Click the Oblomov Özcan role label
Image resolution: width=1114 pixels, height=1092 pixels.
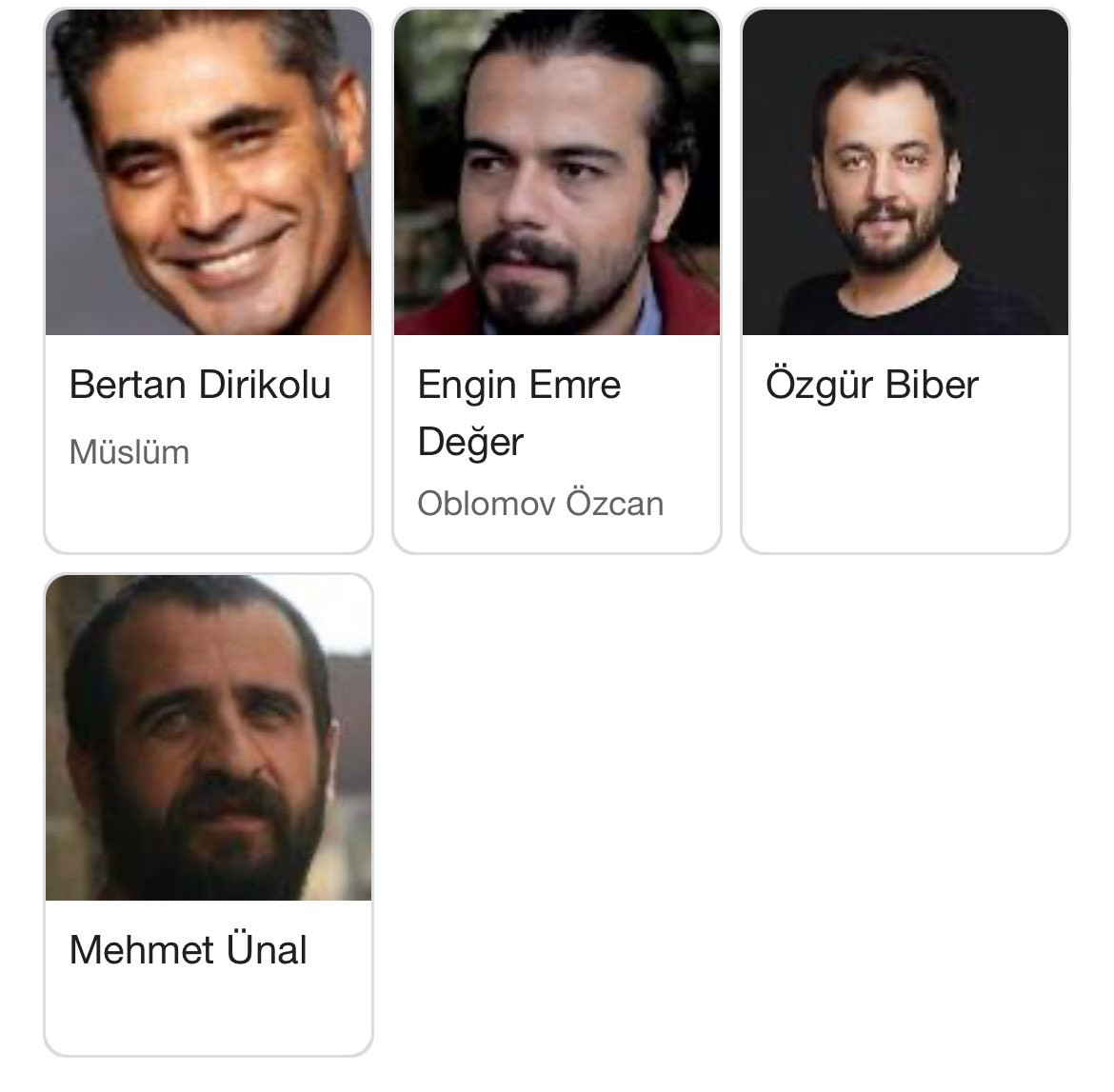(541, 503)
